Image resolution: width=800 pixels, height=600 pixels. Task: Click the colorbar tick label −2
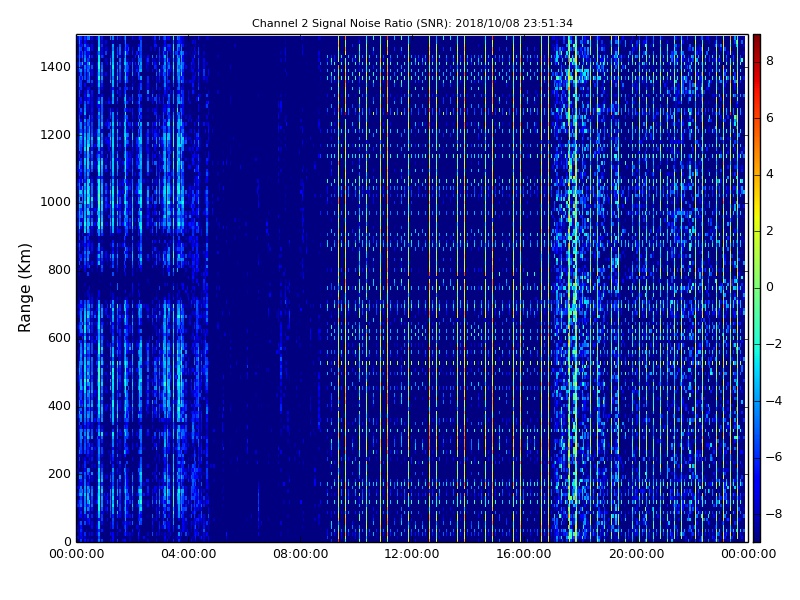pos(773,344)
